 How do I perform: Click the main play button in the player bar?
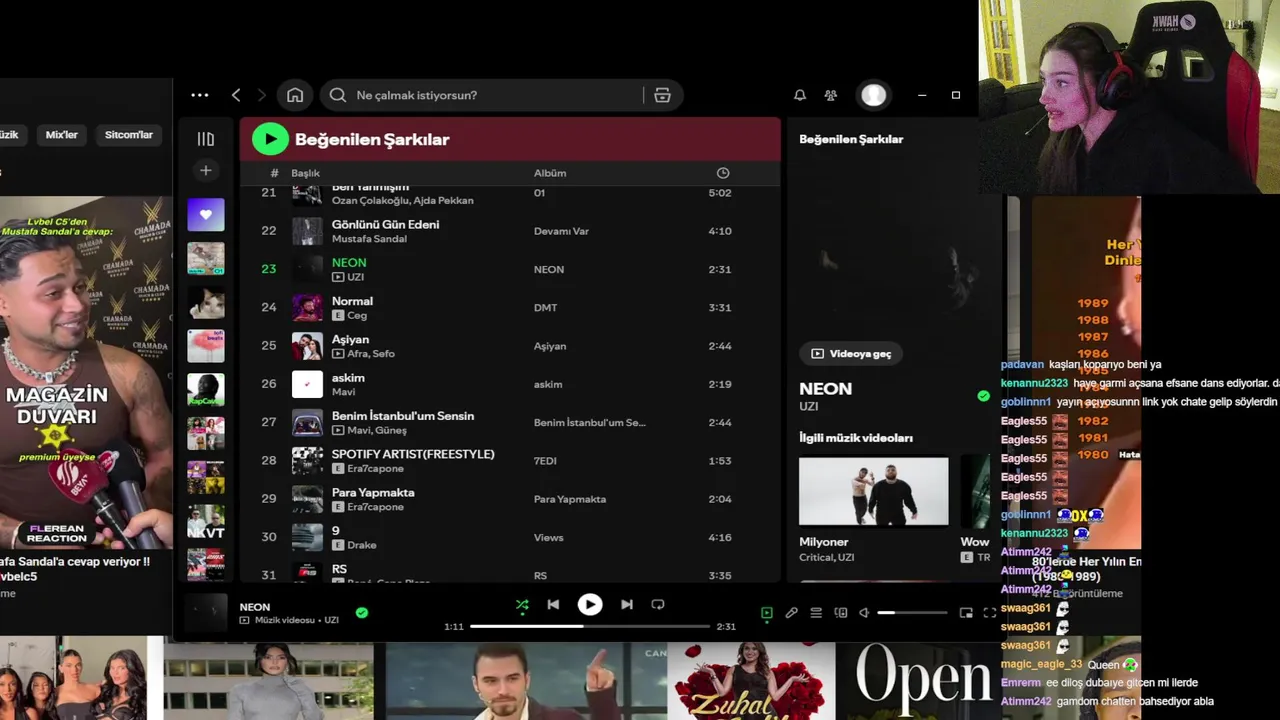pyautogui.click(x=590, y=604)
